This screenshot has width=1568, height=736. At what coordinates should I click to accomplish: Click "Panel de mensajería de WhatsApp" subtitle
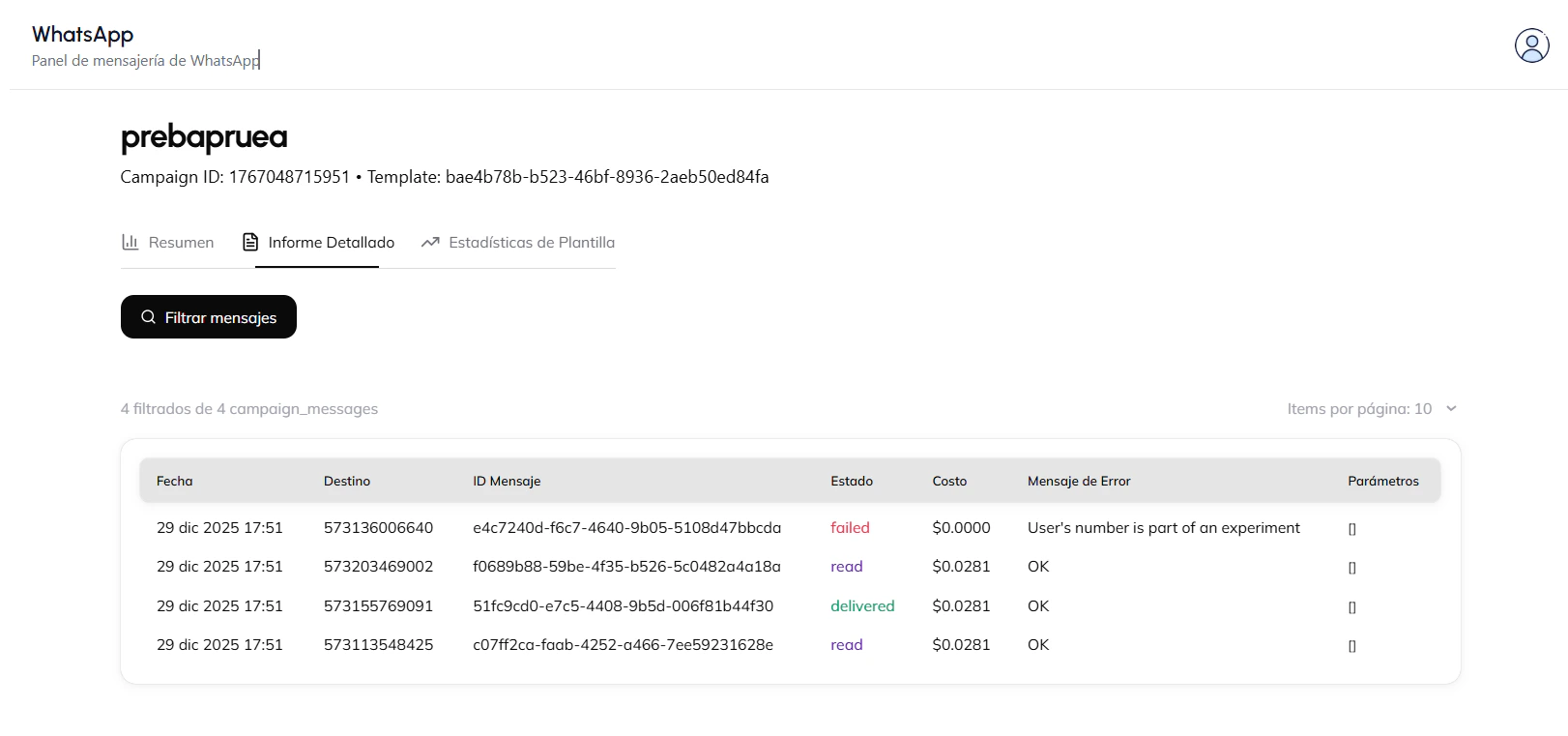[x=146, y=61]
